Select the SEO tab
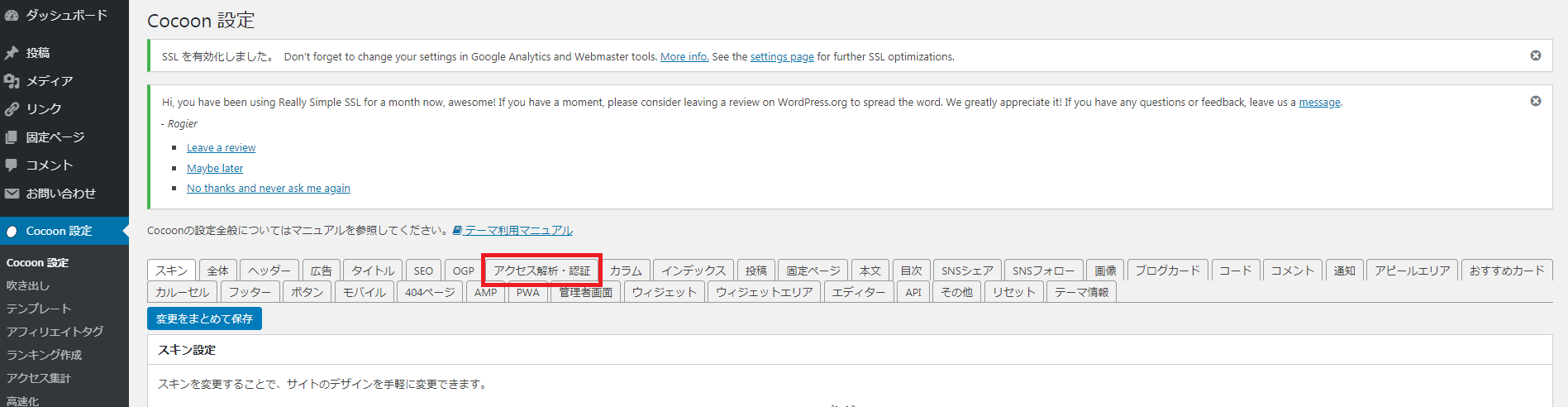Screen dimensions: 1568x407 click(423, 271)
